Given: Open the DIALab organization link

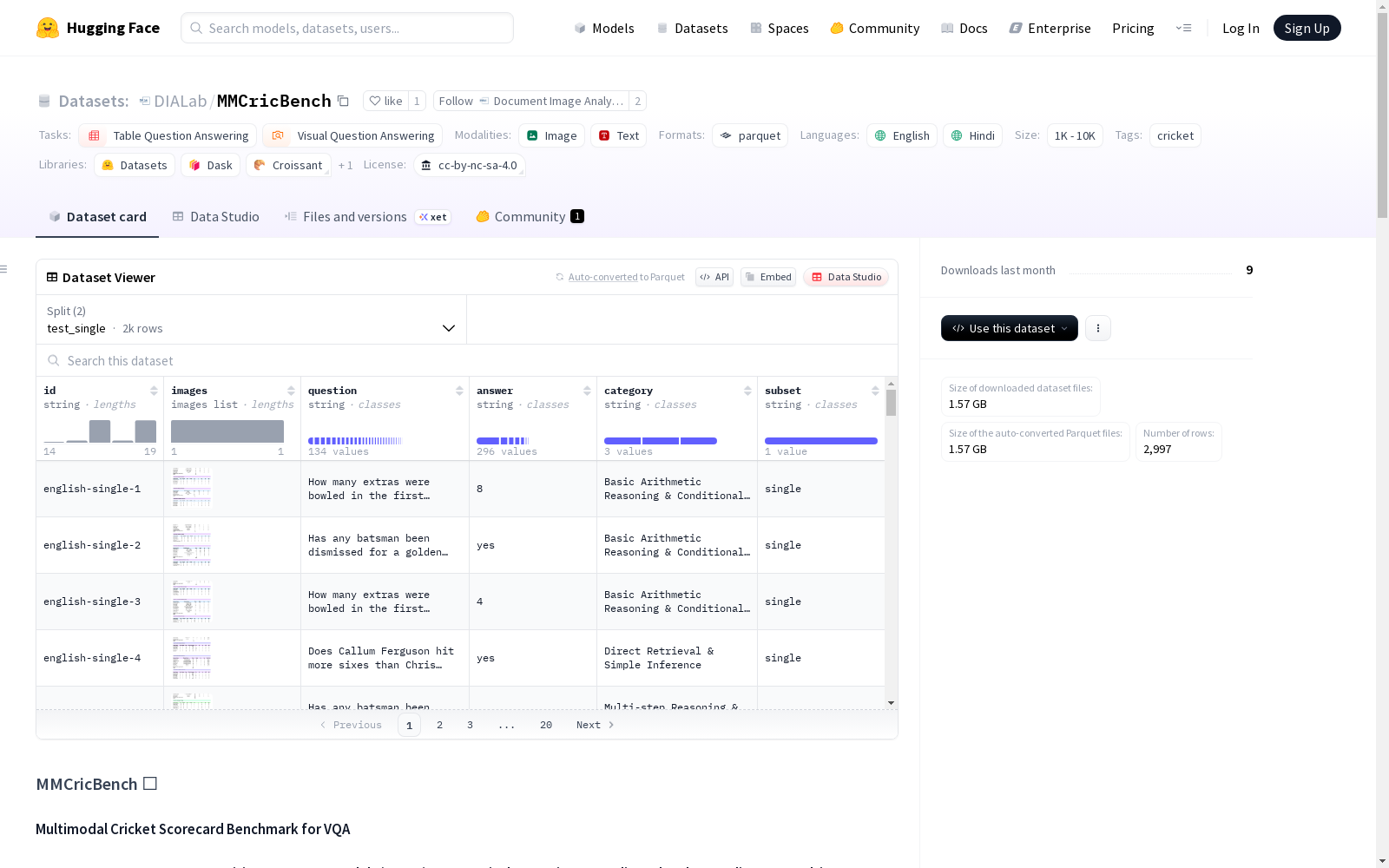Looking at the screenshot, I should tap(180, 101).
